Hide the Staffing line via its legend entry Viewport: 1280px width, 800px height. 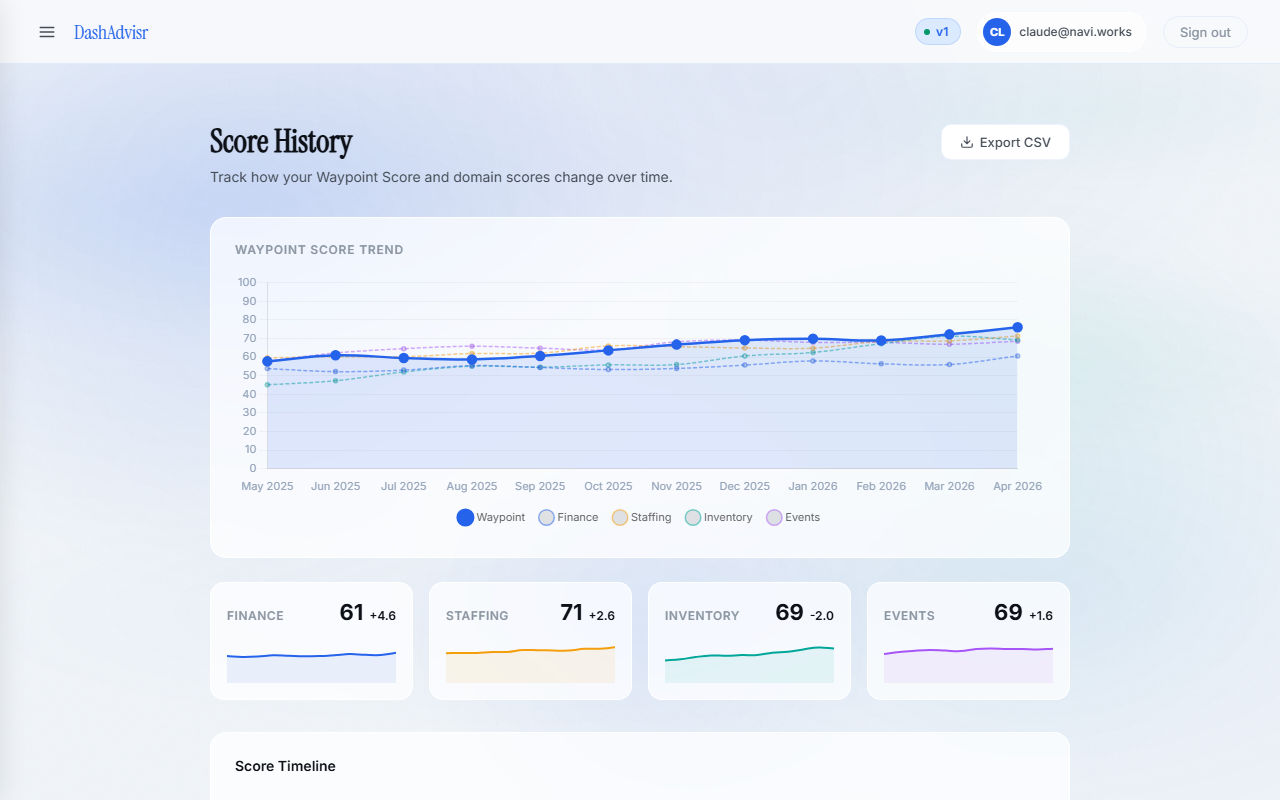(x=641, y=517)
